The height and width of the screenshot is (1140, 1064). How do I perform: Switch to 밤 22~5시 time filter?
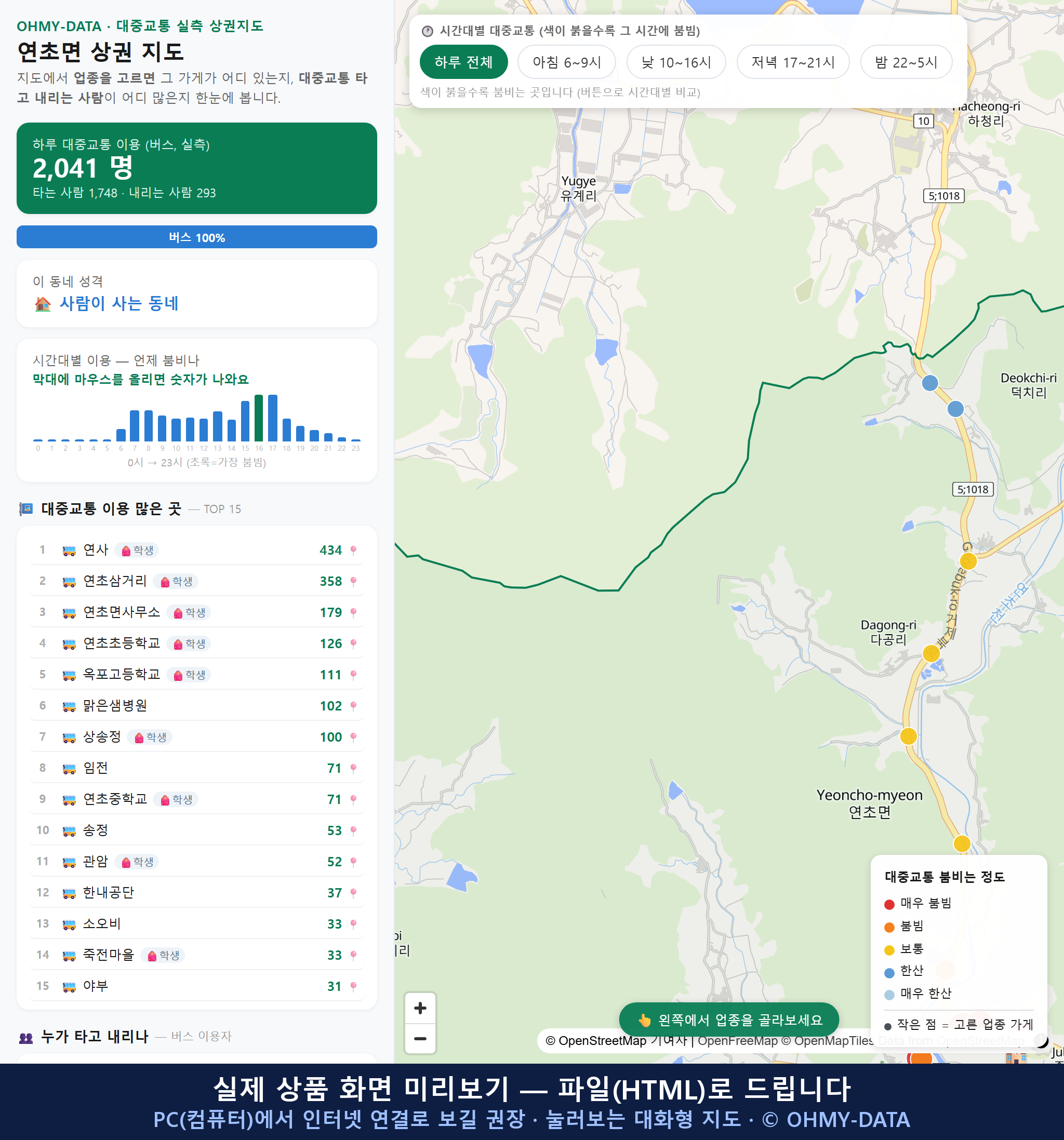906,62
